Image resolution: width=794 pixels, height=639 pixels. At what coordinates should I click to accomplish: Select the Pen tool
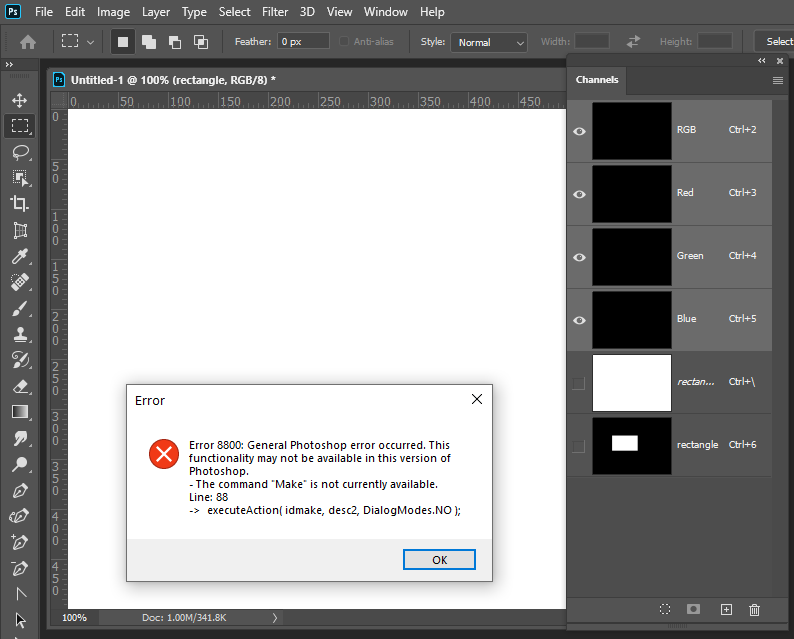click(x=20, y=491)
